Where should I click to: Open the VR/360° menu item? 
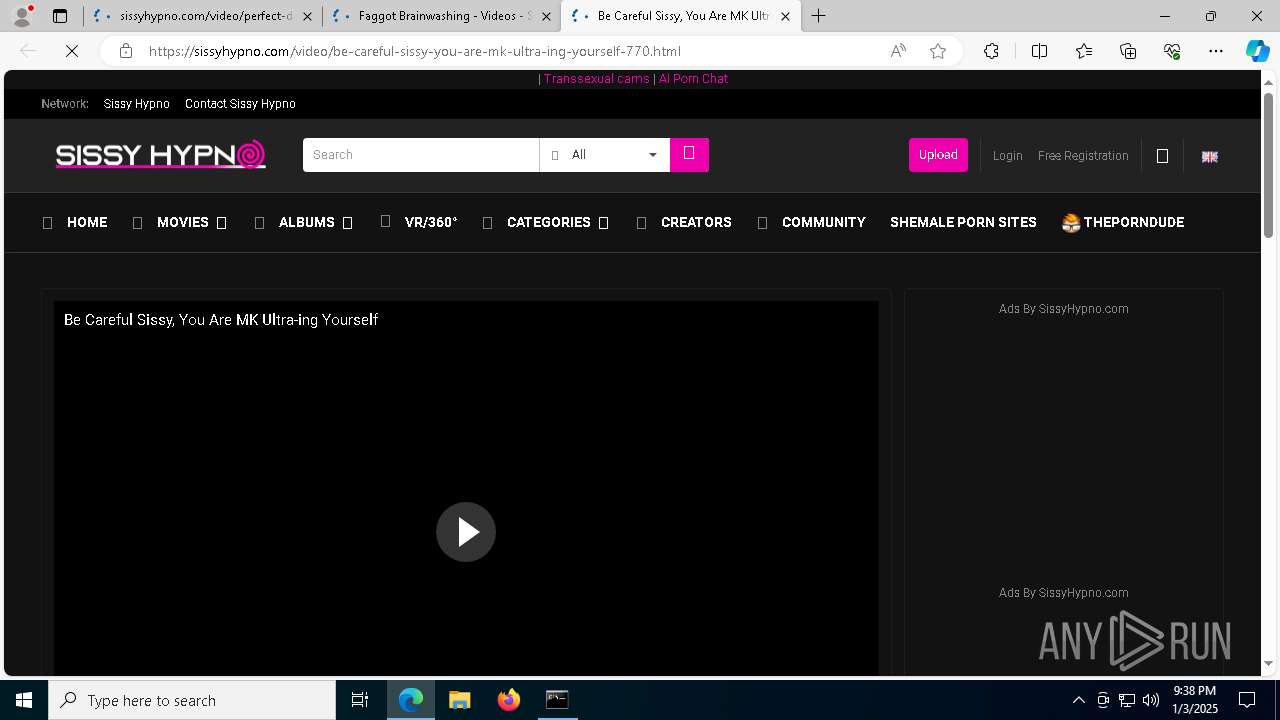[x=431, y=222]
